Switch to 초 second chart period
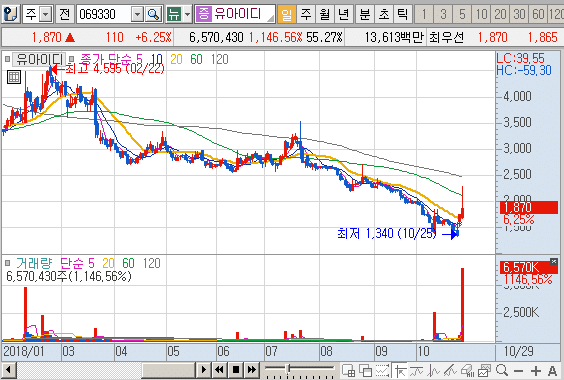 pos(384,14)
